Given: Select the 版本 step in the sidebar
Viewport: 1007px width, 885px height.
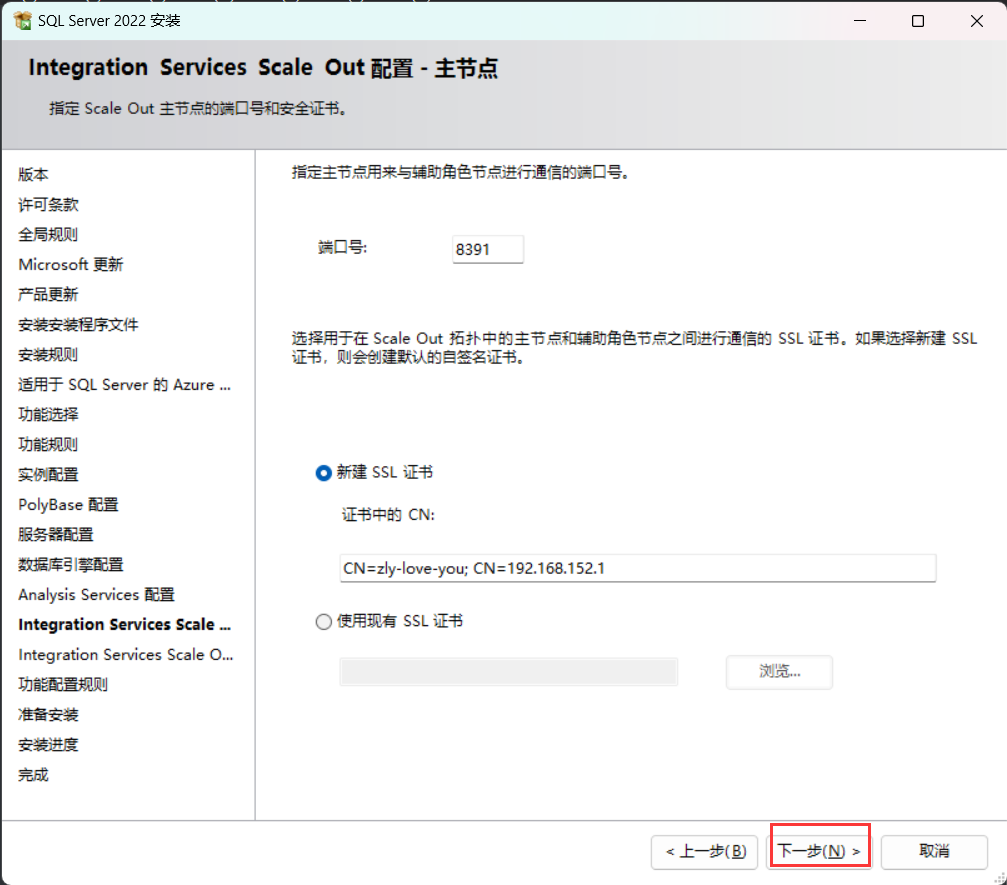Looking at the screenshot, I should (33, 175).
